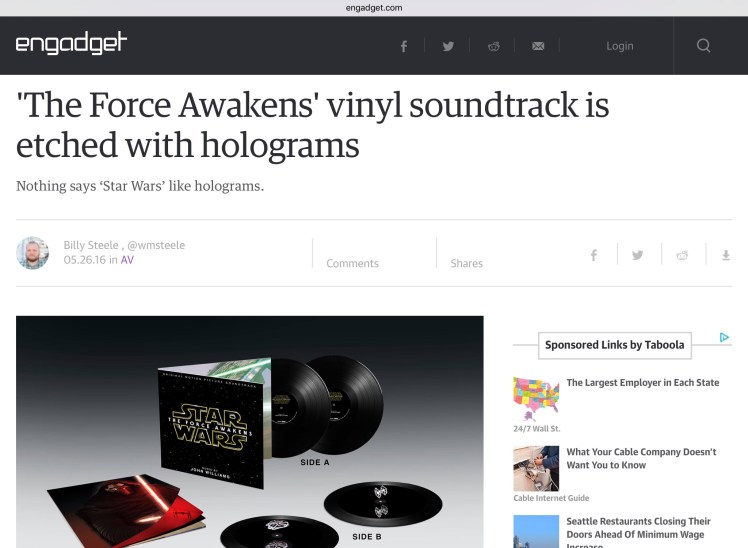Click the Login link in header

click(x=620, y=46)
